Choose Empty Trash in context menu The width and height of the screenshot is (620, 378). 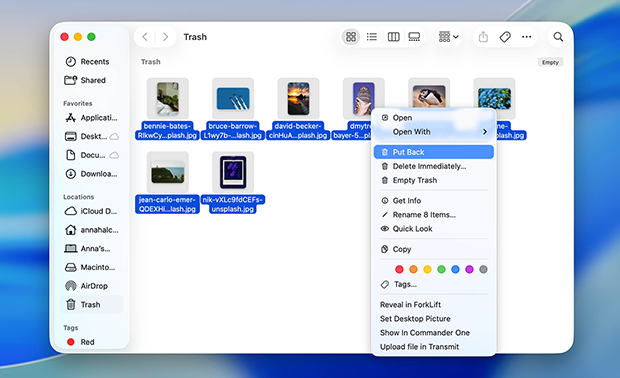(434, 180)
